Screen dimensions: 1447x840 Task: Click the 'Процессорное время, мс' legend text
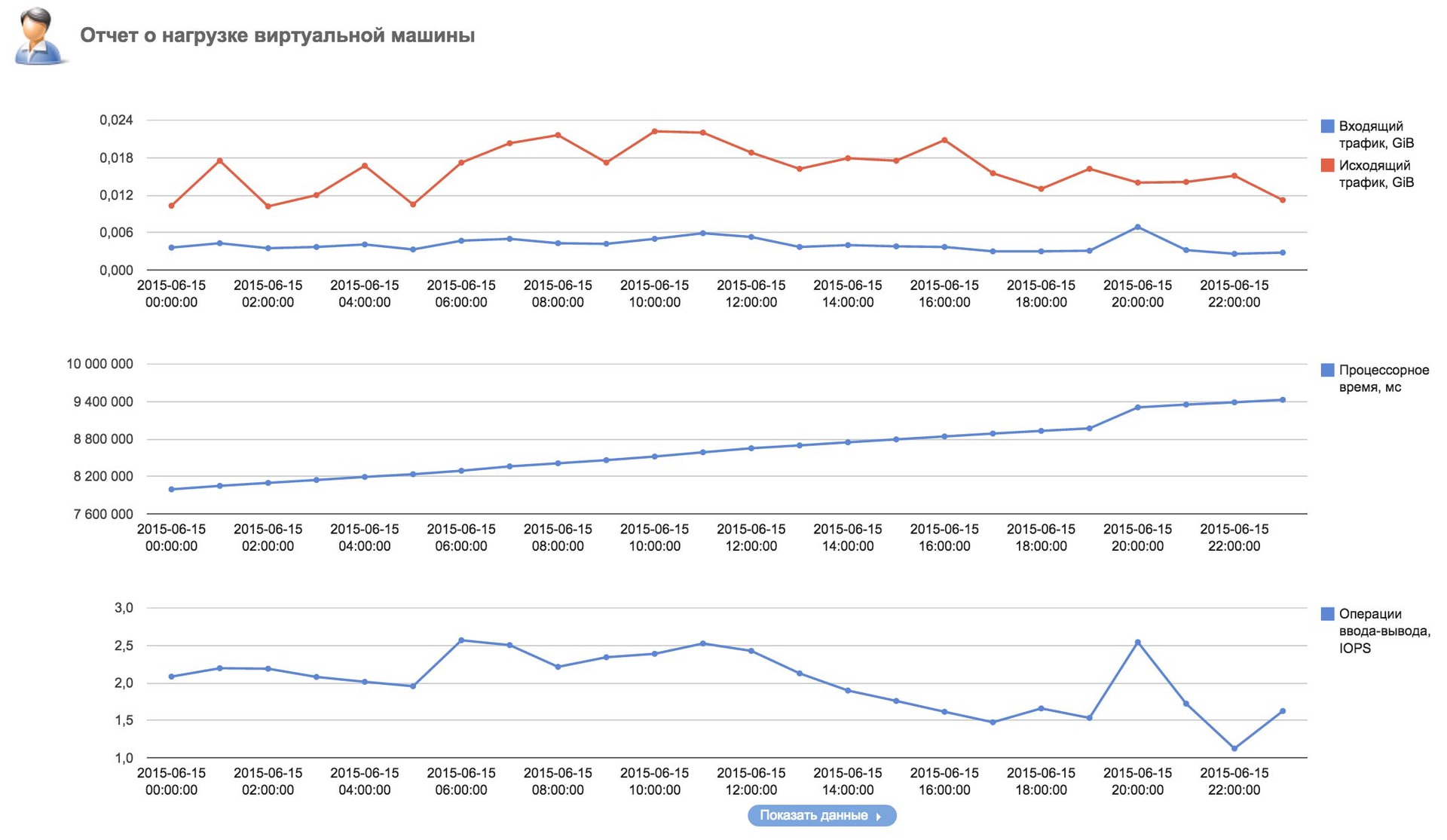1383,379
